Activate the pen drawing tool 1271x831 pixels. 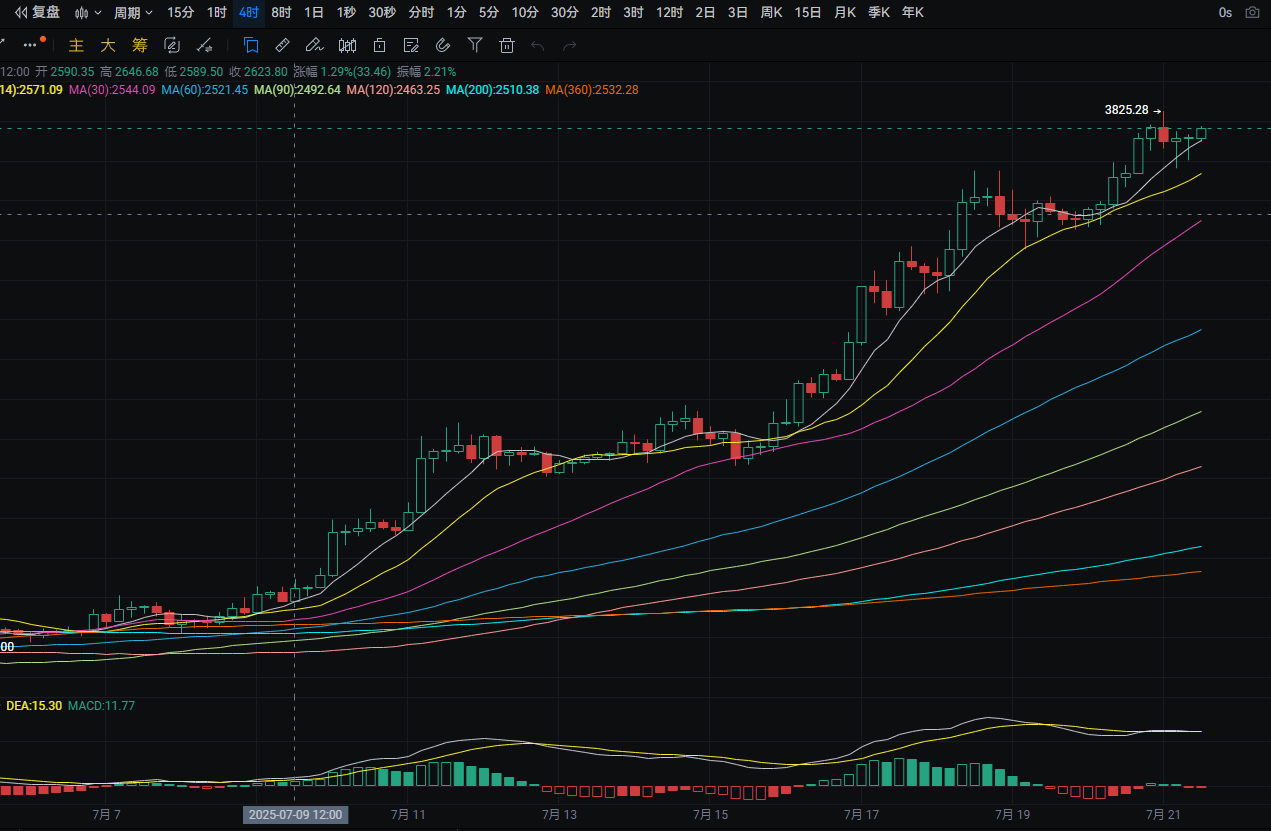(314, 45)
